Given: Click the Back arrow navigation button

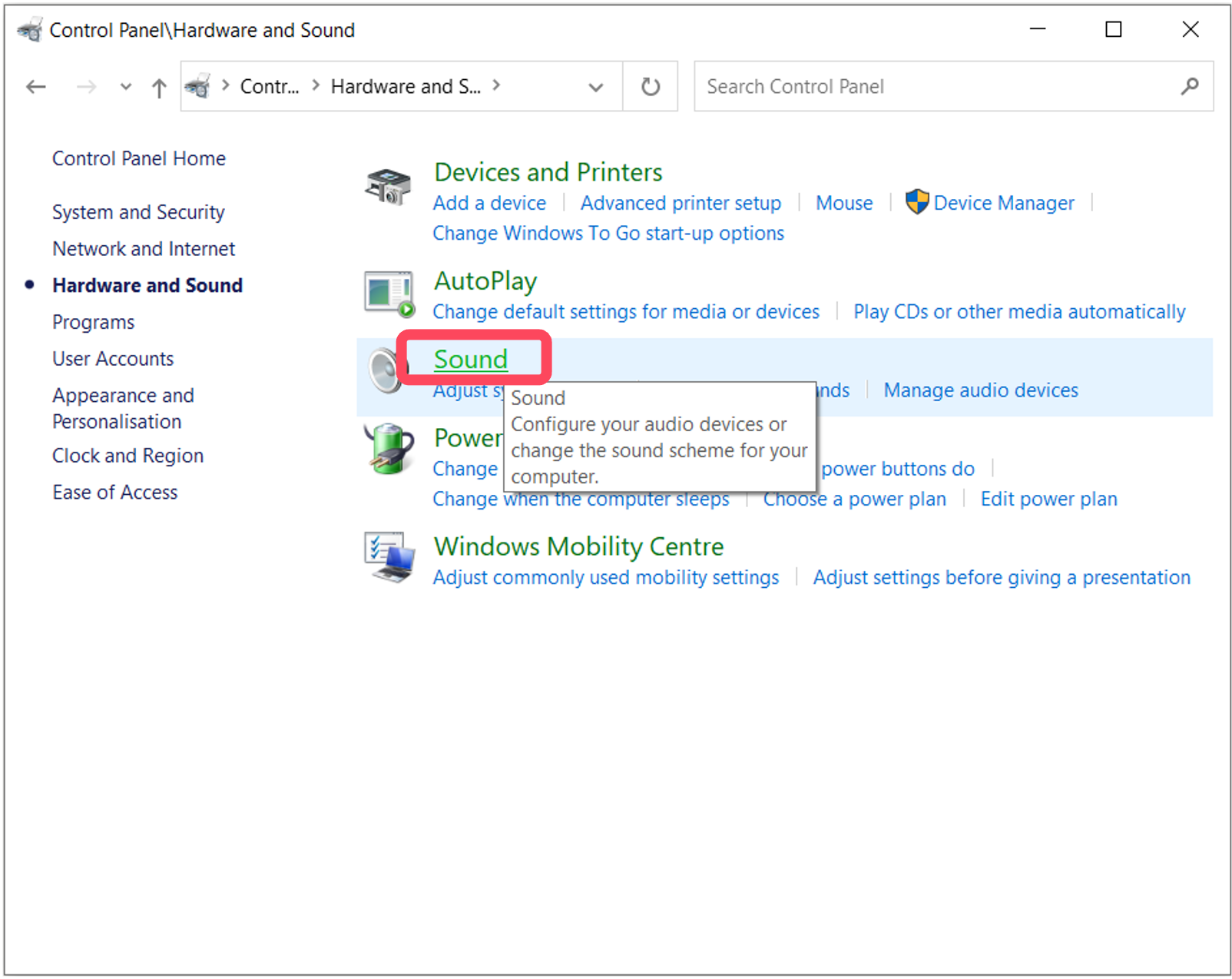Looking at the screenshot, I should (x=36, y=87).
